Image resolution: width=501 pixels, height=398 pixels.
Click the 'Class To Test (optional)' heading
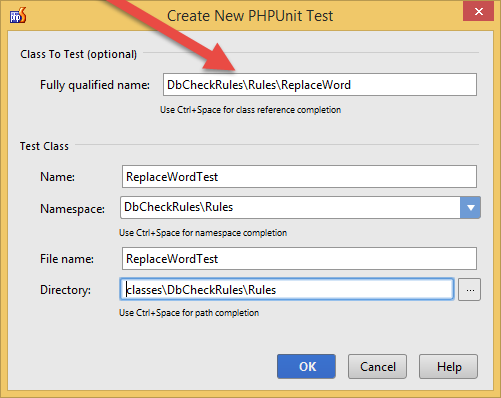tap(79, 54)
